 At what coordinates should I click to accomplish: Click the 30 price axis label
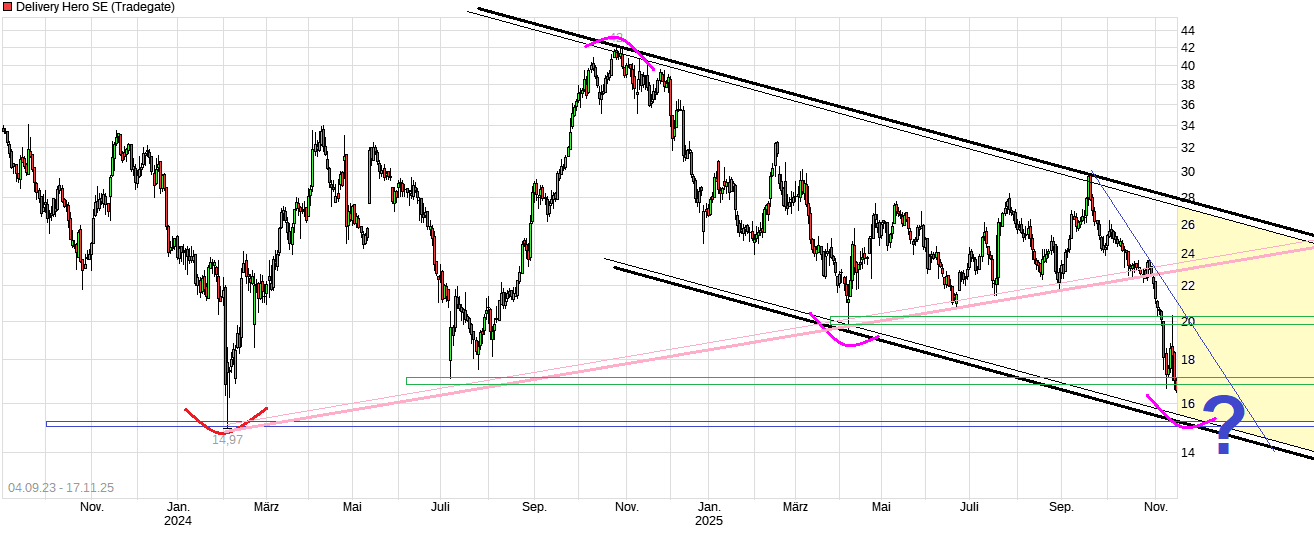[x=1187, y=171]
